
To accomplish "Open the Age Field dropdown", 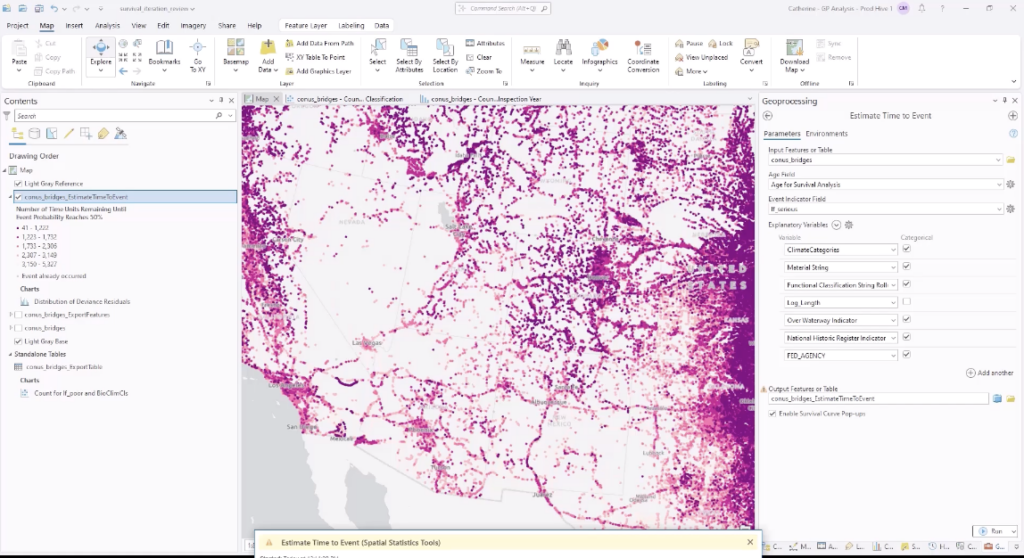I will click(998, 185).
